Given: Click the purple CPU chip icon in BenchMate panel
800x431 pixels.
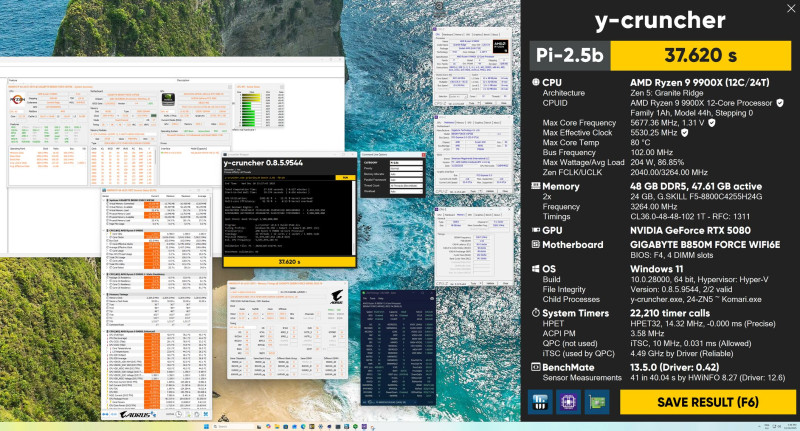Looking at the screenshot, I should click(568, 402).
